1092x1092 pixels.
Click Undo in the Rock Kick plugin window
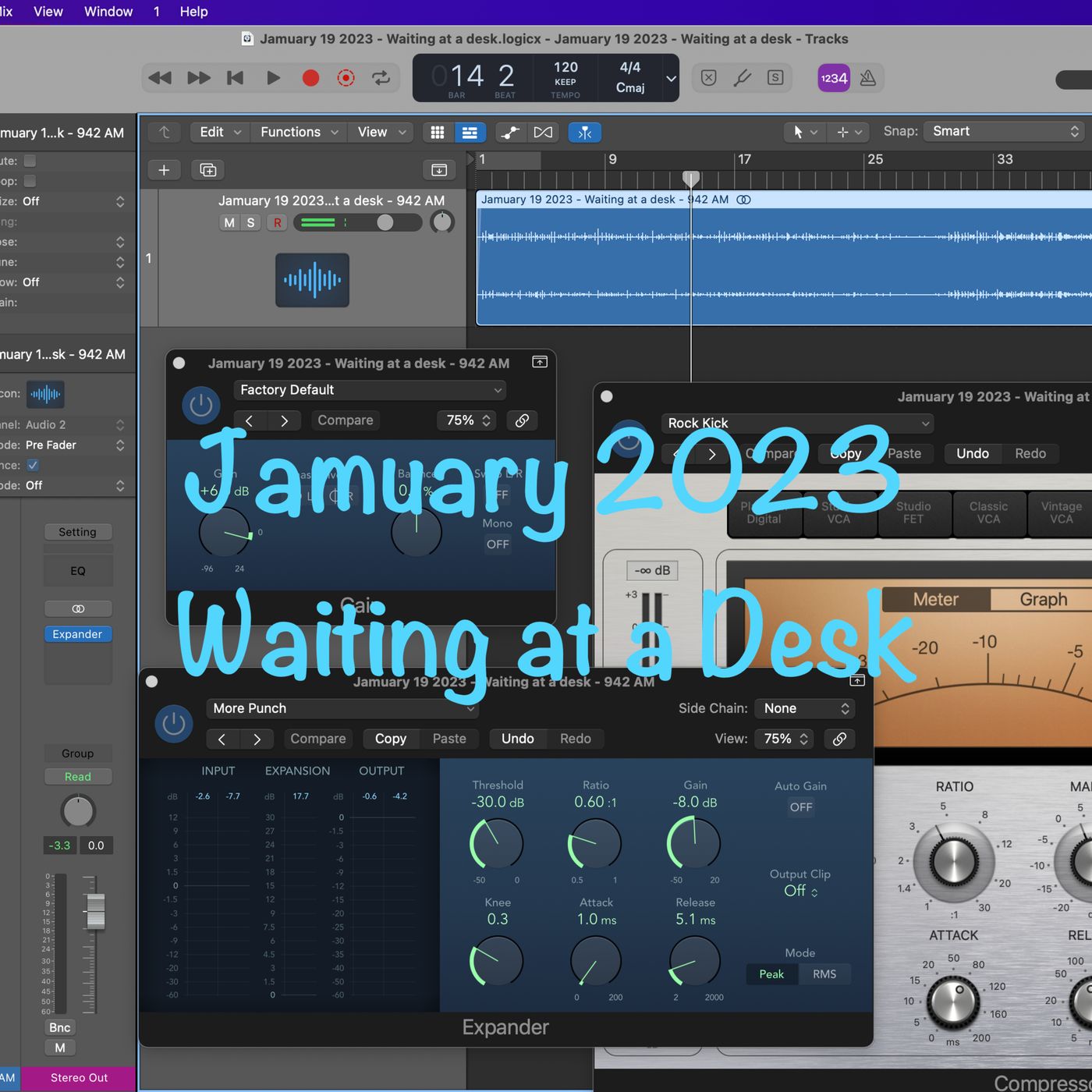[x=972, y=453]
